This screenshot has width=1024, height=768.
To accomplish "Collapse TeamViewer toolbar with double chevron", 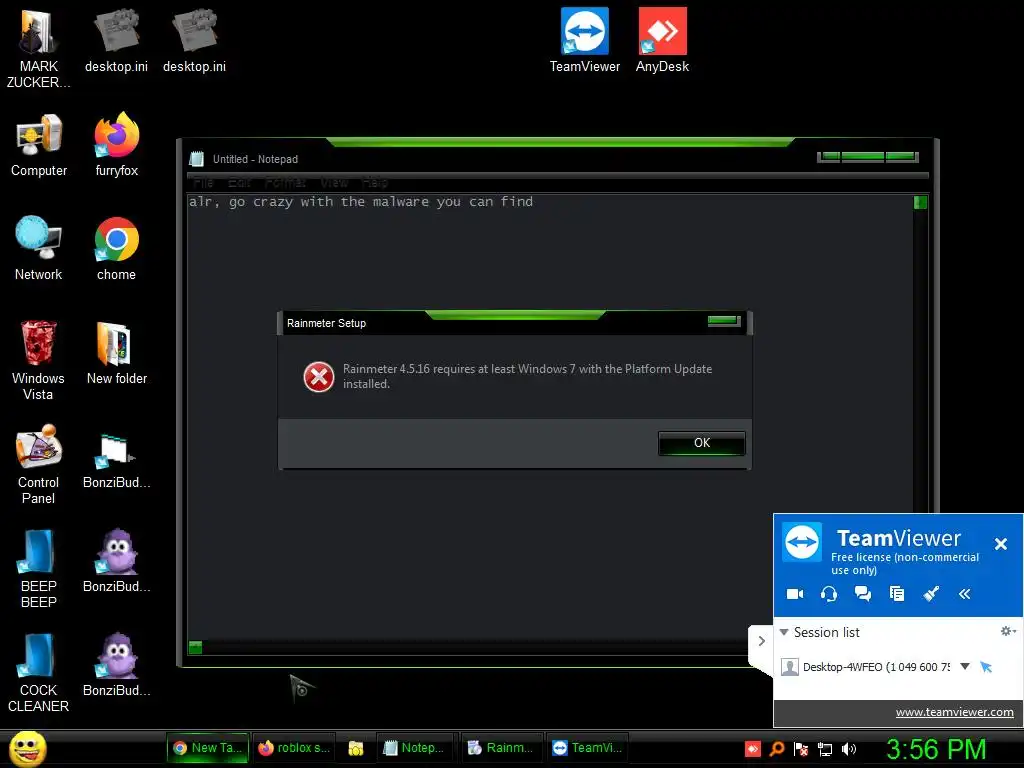I will (x=965, y=594).
